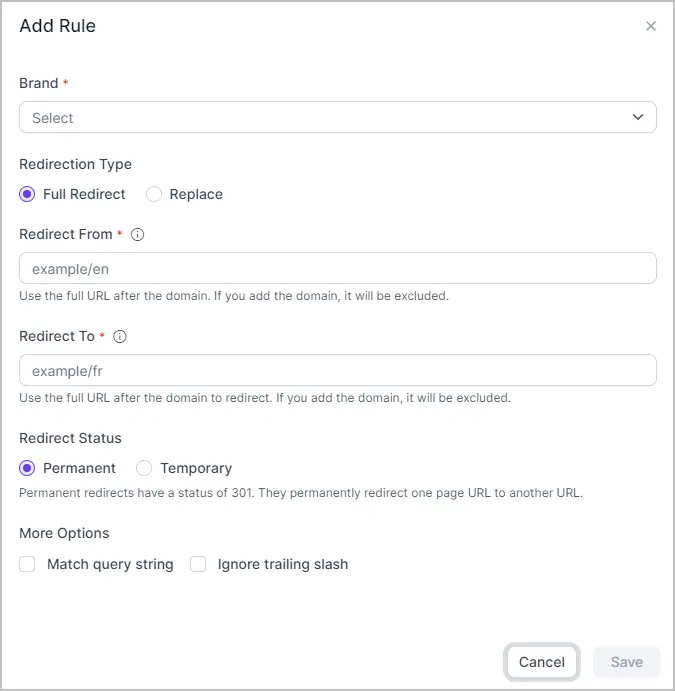Click the More Options heading
Image resolution: width=675 pixels, height=691 pixels.
click(x=64, y=533)
